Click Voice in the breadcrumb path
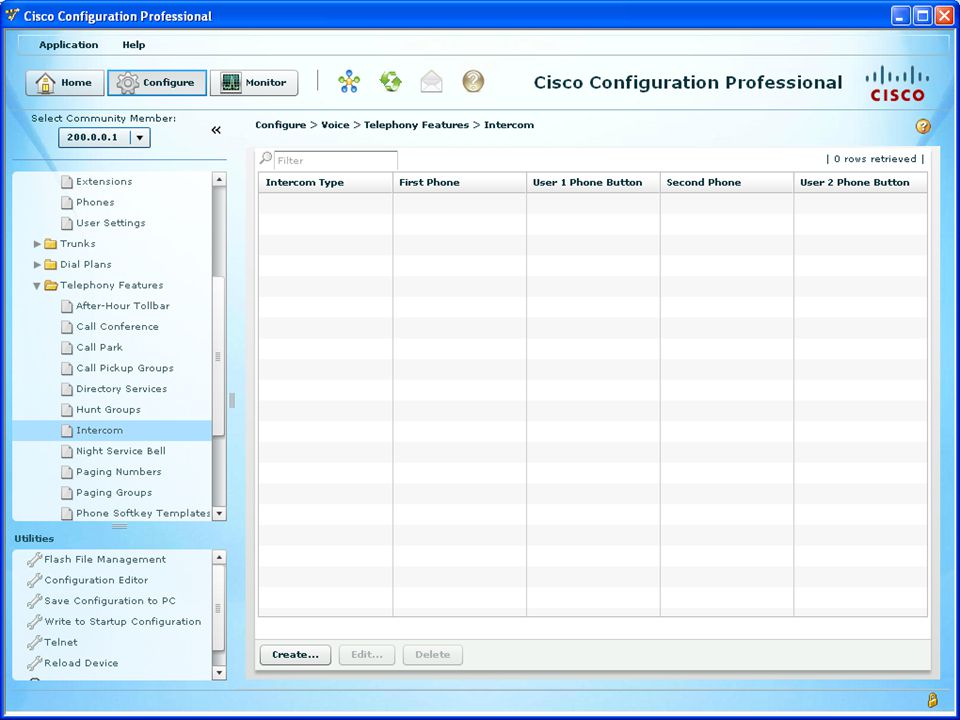The height and width of the screenshot is (720, 960). click(x=335, y=125)
